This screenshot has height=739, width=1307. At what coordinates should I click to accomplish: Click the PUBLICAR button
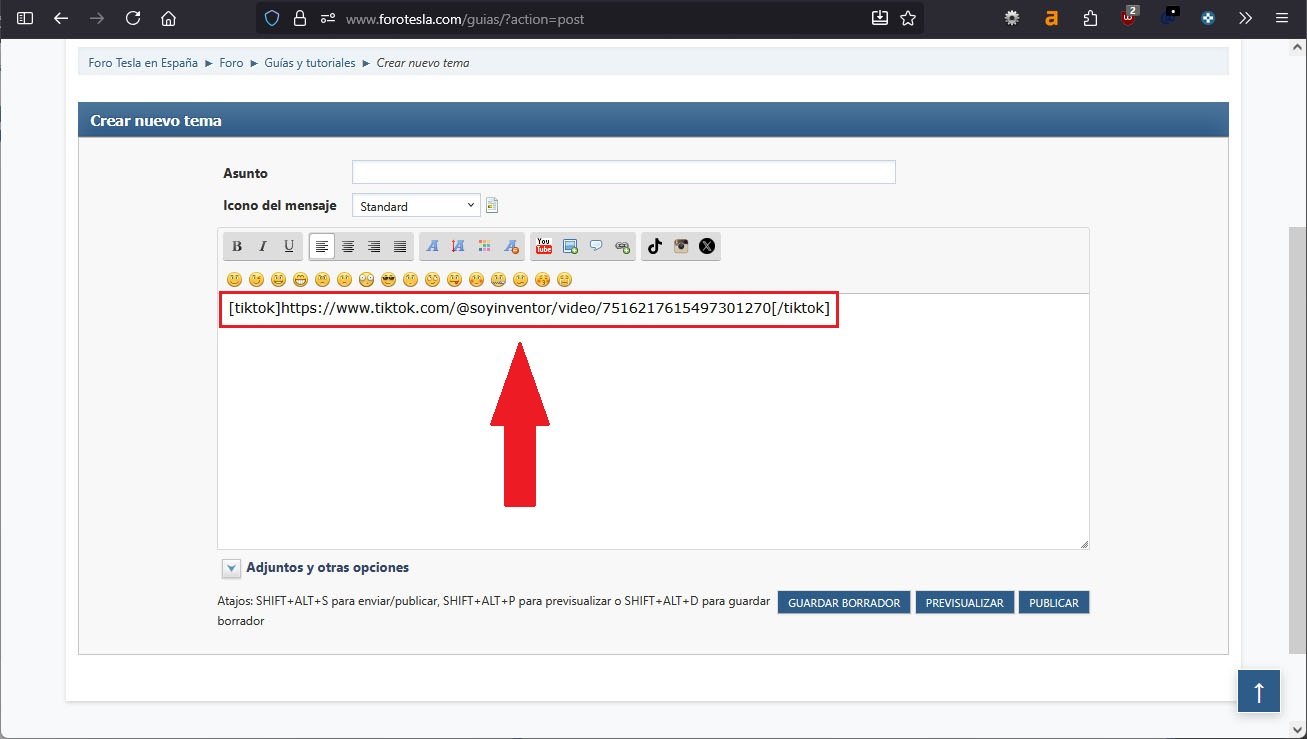coord(1053,603)
